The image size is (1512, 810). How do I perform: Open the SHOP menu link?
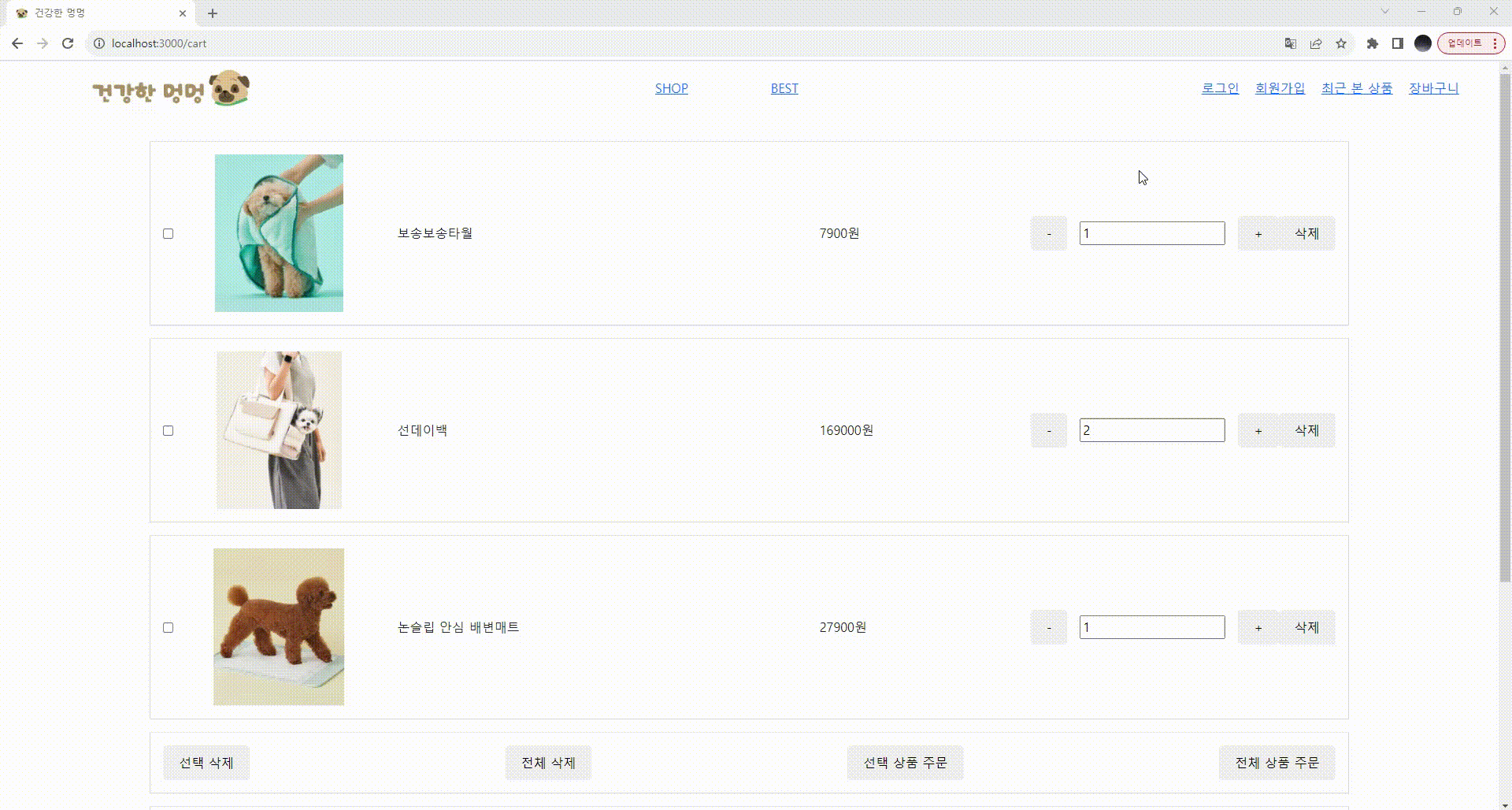672,88
